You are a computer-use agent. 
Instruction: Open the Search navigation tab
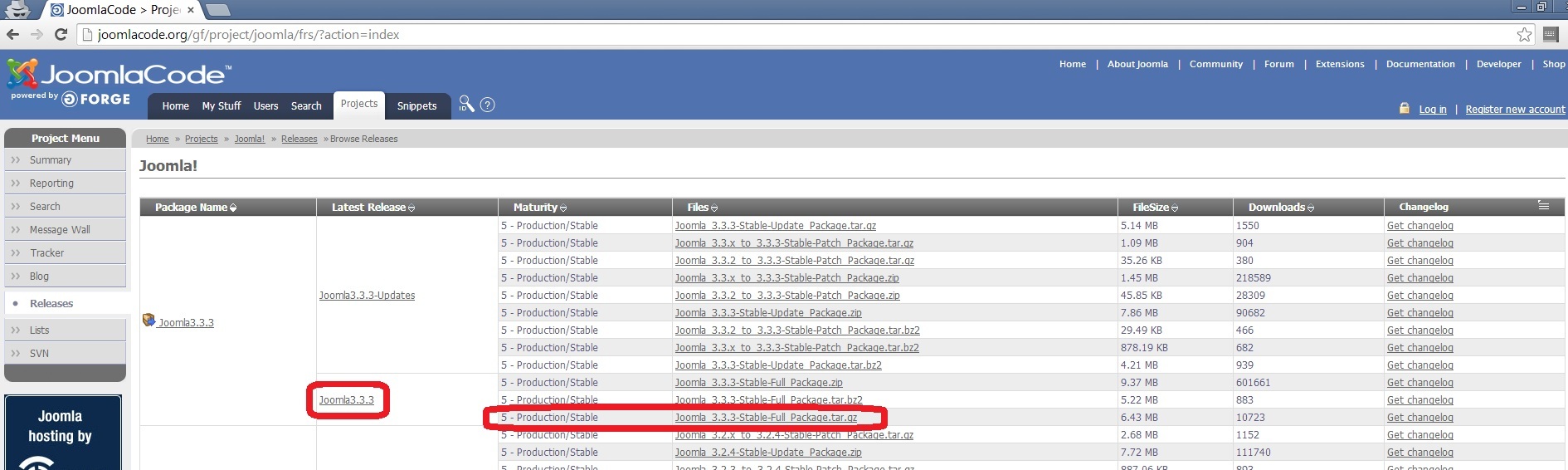click(x=306, y=105)
